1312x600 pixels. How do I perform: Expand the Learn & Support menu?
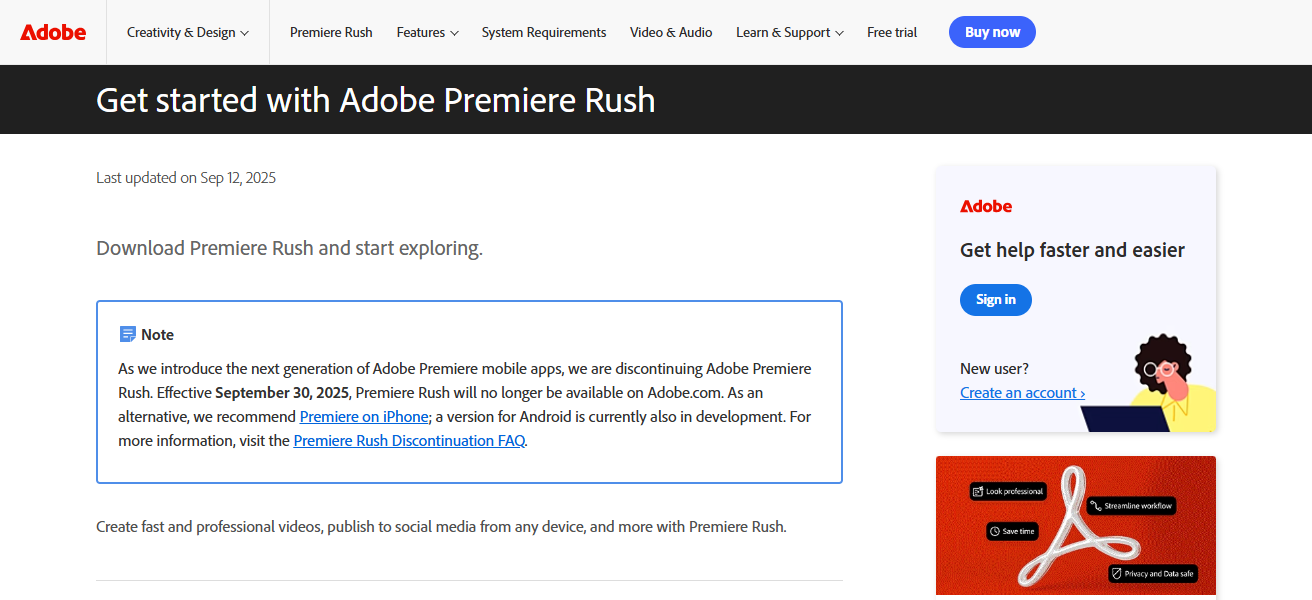tap(789, 32)
